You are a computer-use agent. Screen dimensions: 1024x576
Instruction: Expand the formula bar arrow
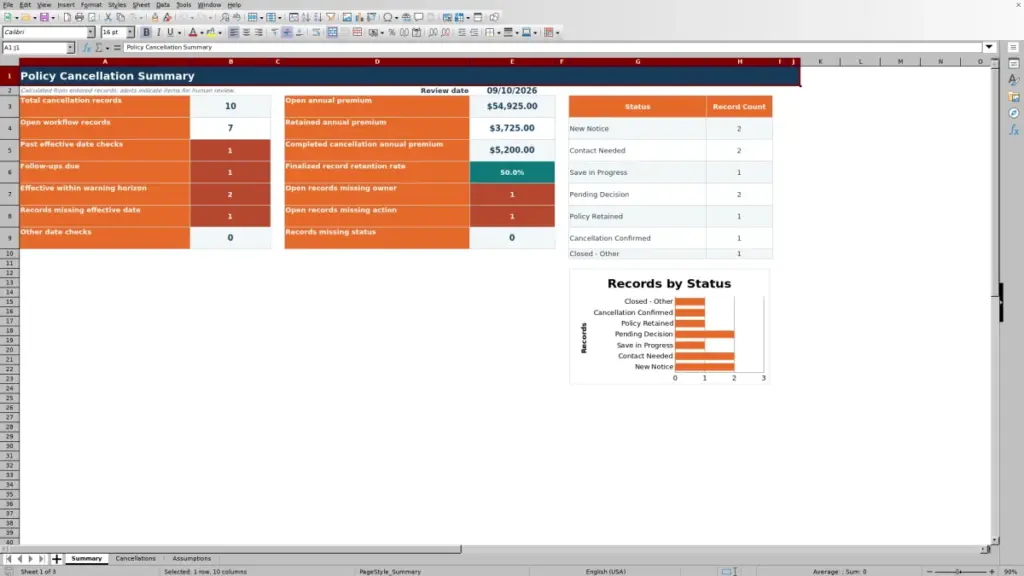tap(989, 47)
